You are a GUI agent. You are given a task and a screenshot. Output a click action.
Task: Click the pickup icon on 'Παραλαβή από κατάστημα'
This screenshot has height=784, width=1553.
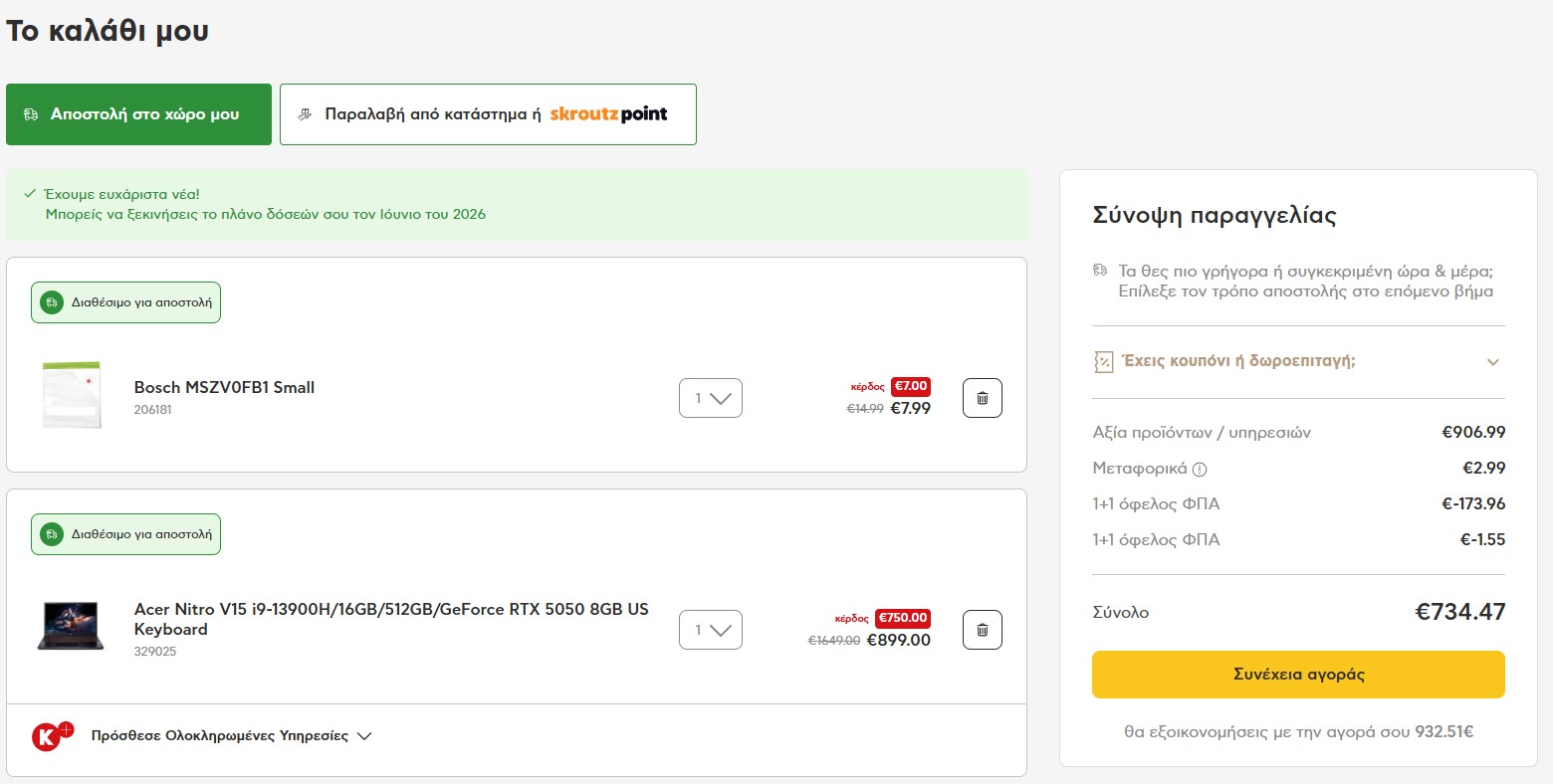(x=306, y=114)
